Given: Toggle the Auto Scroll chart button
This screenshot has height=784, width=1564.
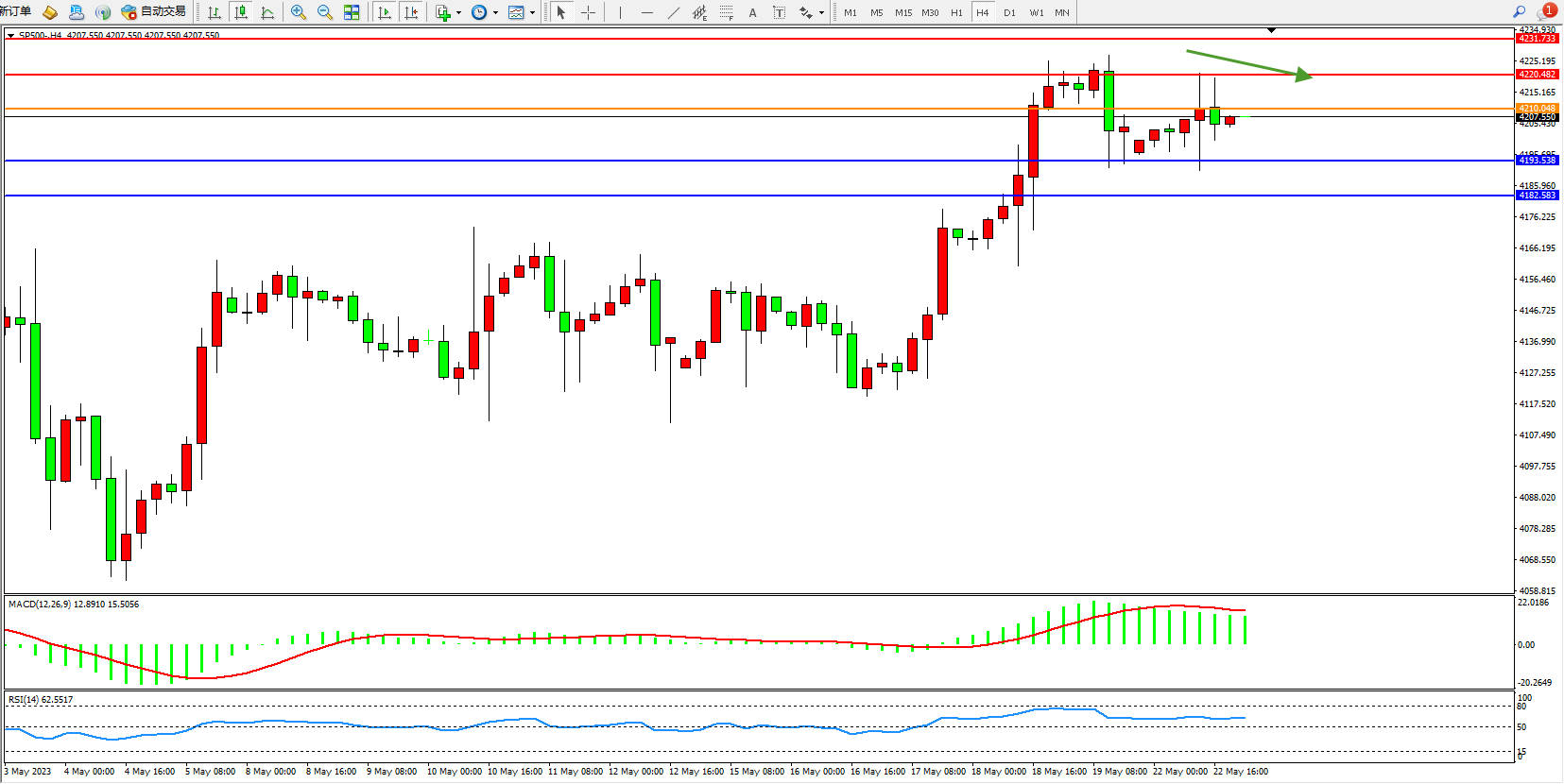Looking at the screenshot, I should tap(384, 12).
